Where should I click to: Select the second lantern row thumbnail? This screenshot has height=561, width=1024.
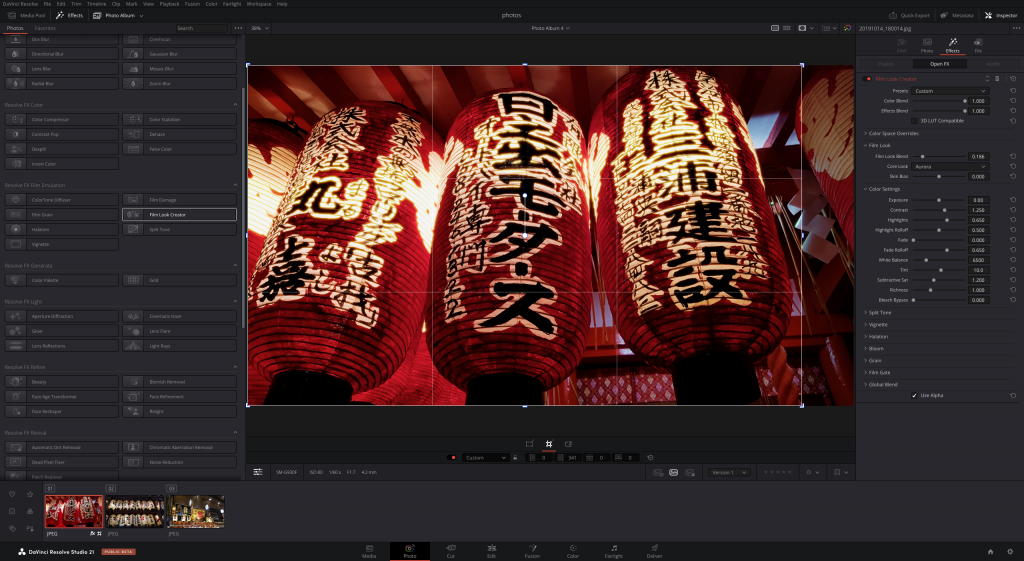pyautogui.click(x=135, y=511)
